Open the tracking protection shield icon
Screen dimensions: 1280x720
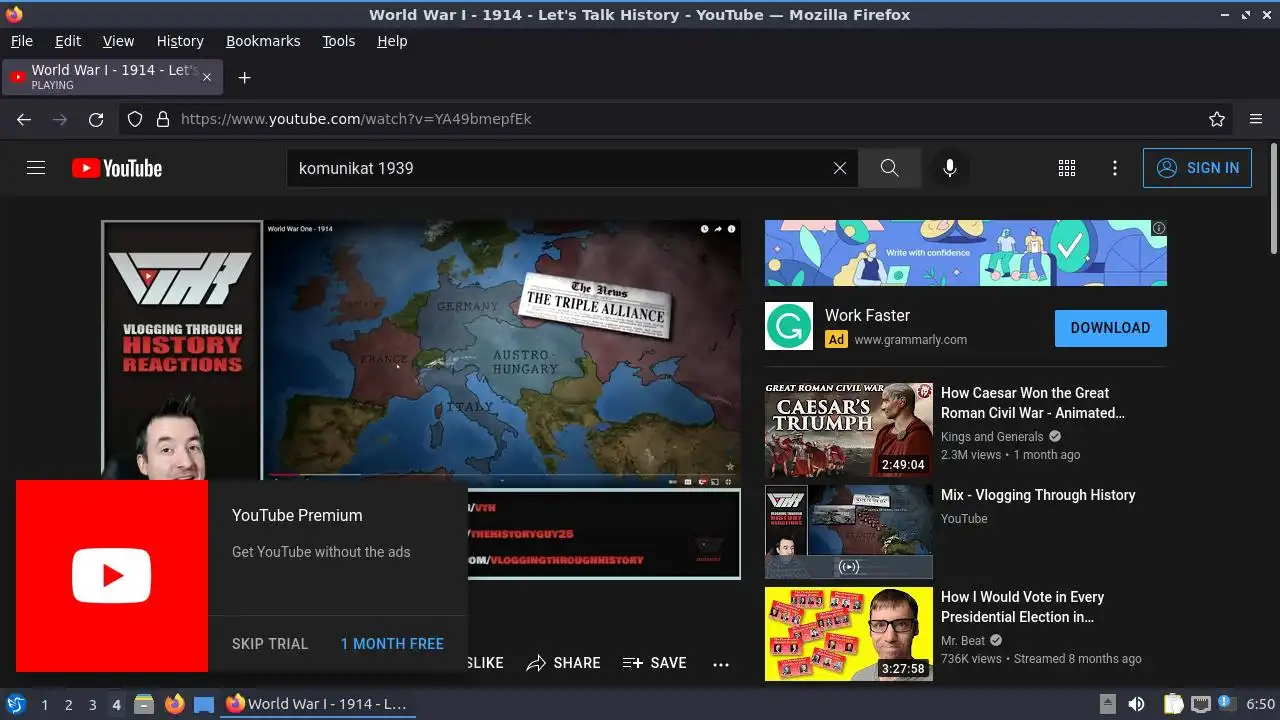135,119
